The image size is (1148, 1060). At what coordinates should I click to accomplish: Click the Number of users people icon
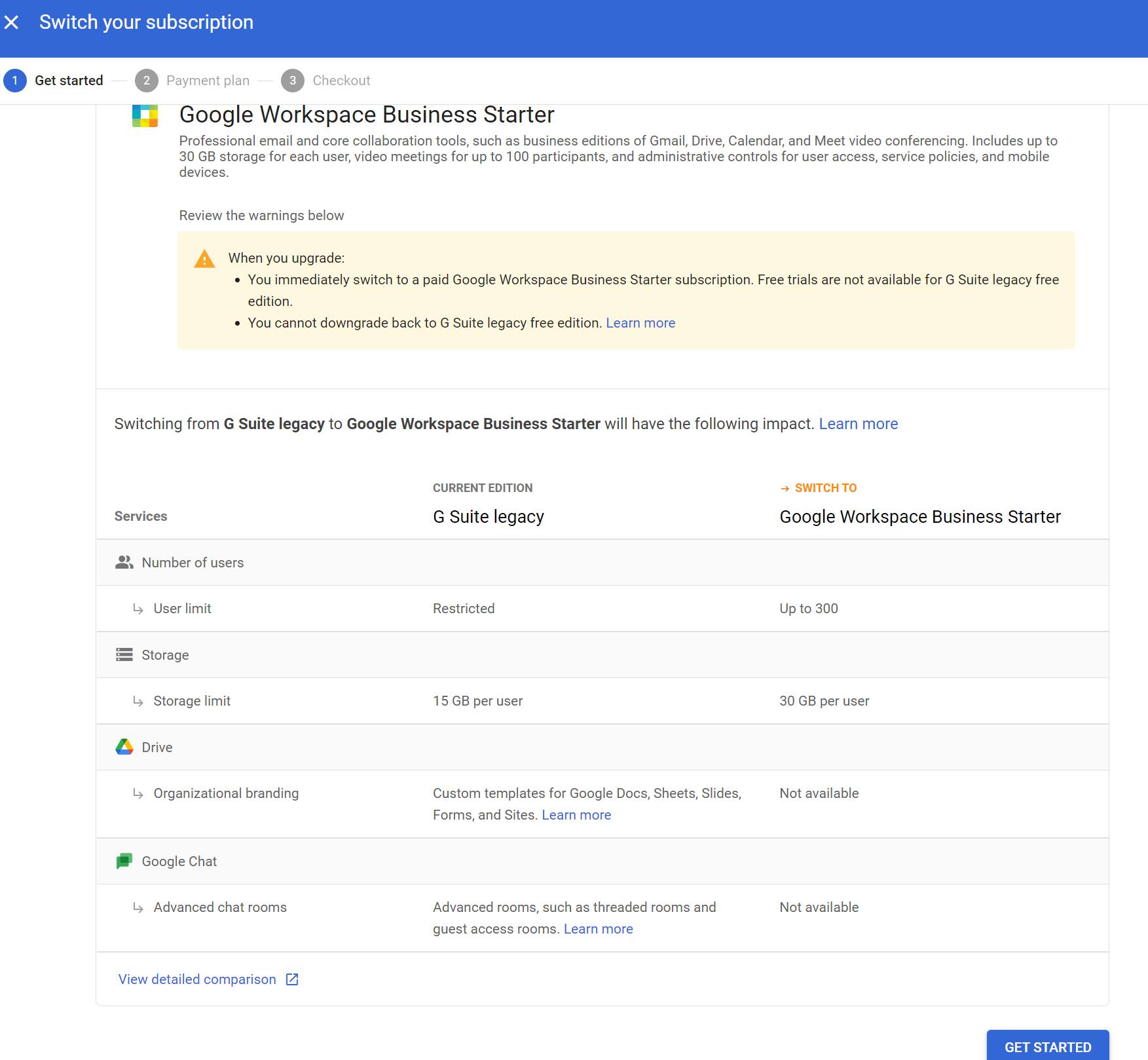[x=124, y=563]
